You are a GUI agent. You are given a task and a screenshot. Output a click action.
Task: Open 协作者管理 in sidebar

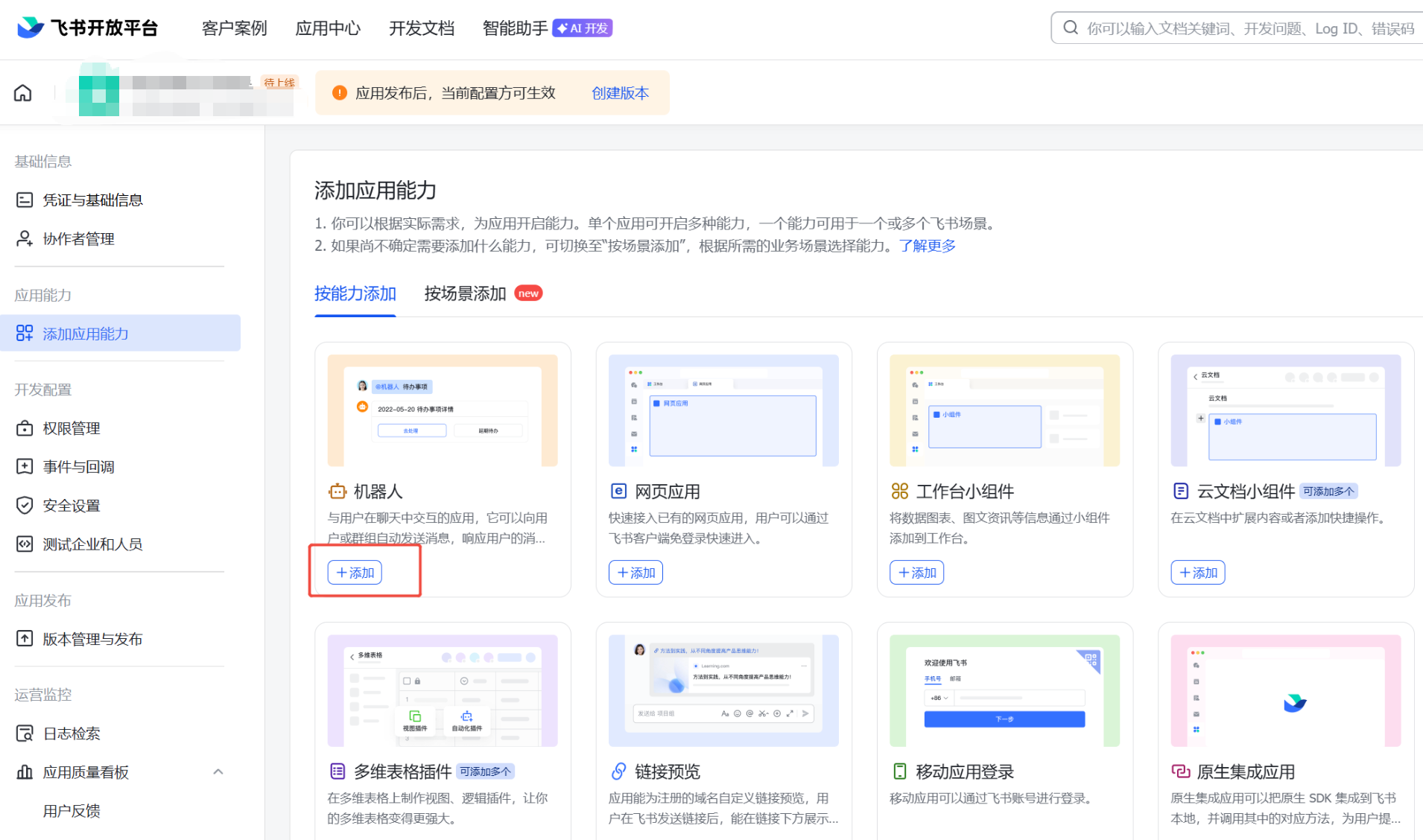pos(78,238)
